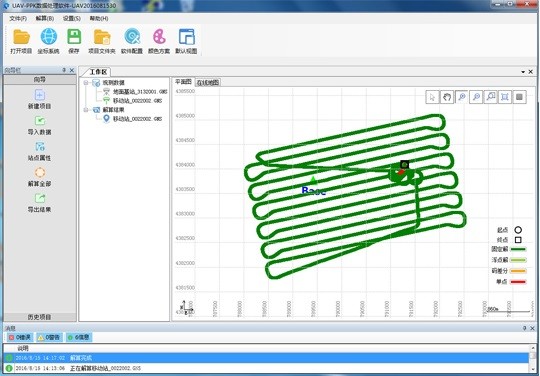Image resolution: width=540 pixels, height=376 pixels.
Task: Open the 帮助(H) menu
Action: 99,18
